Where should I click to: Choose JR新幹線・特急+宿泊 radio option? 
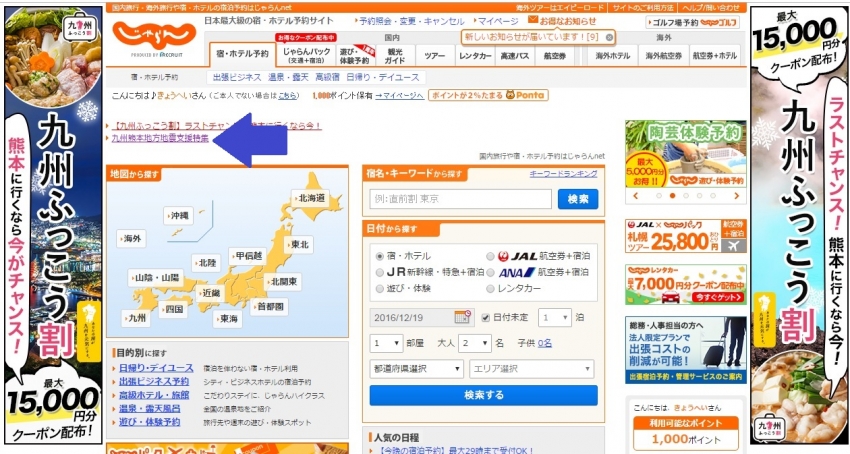379,272
